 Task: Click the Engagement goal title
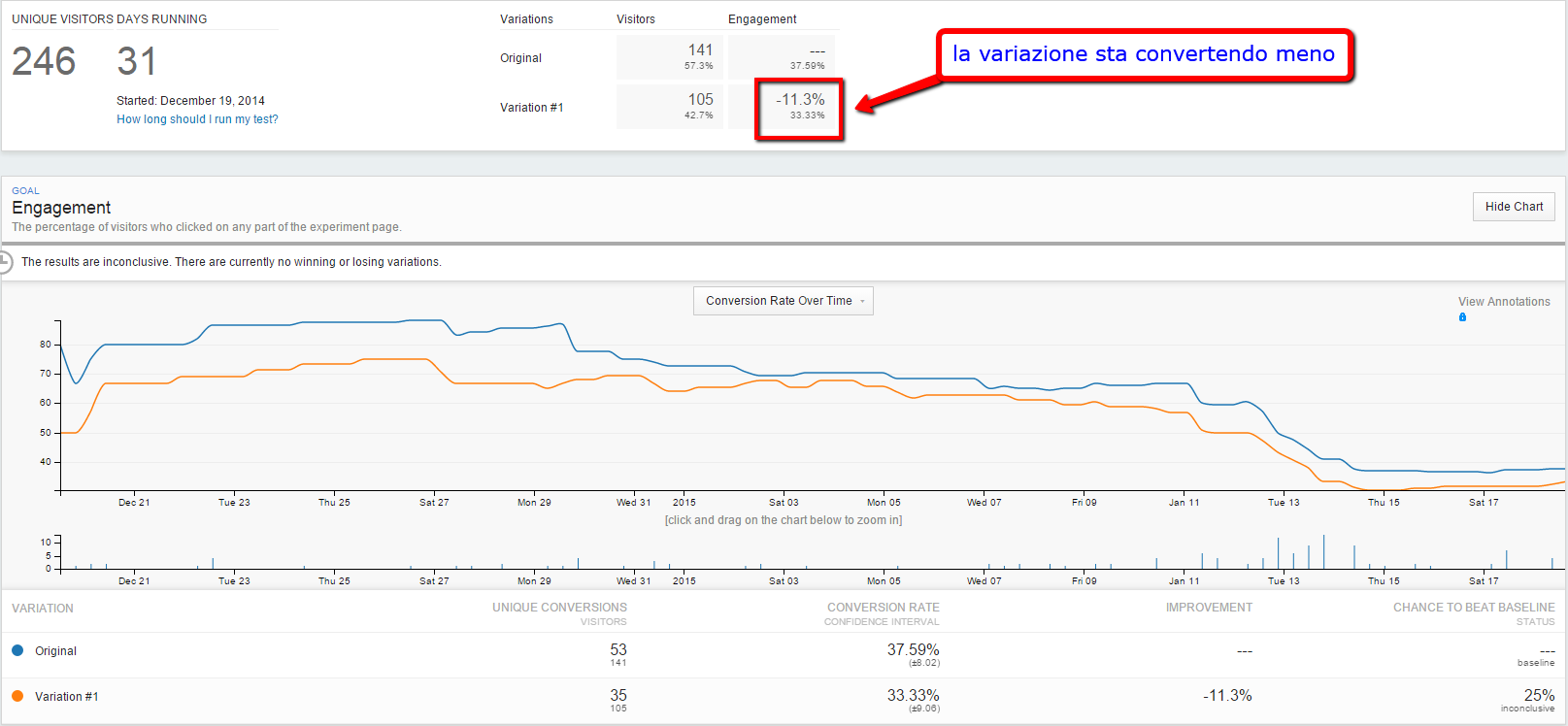pyautogui.click(x=61, y=208)
